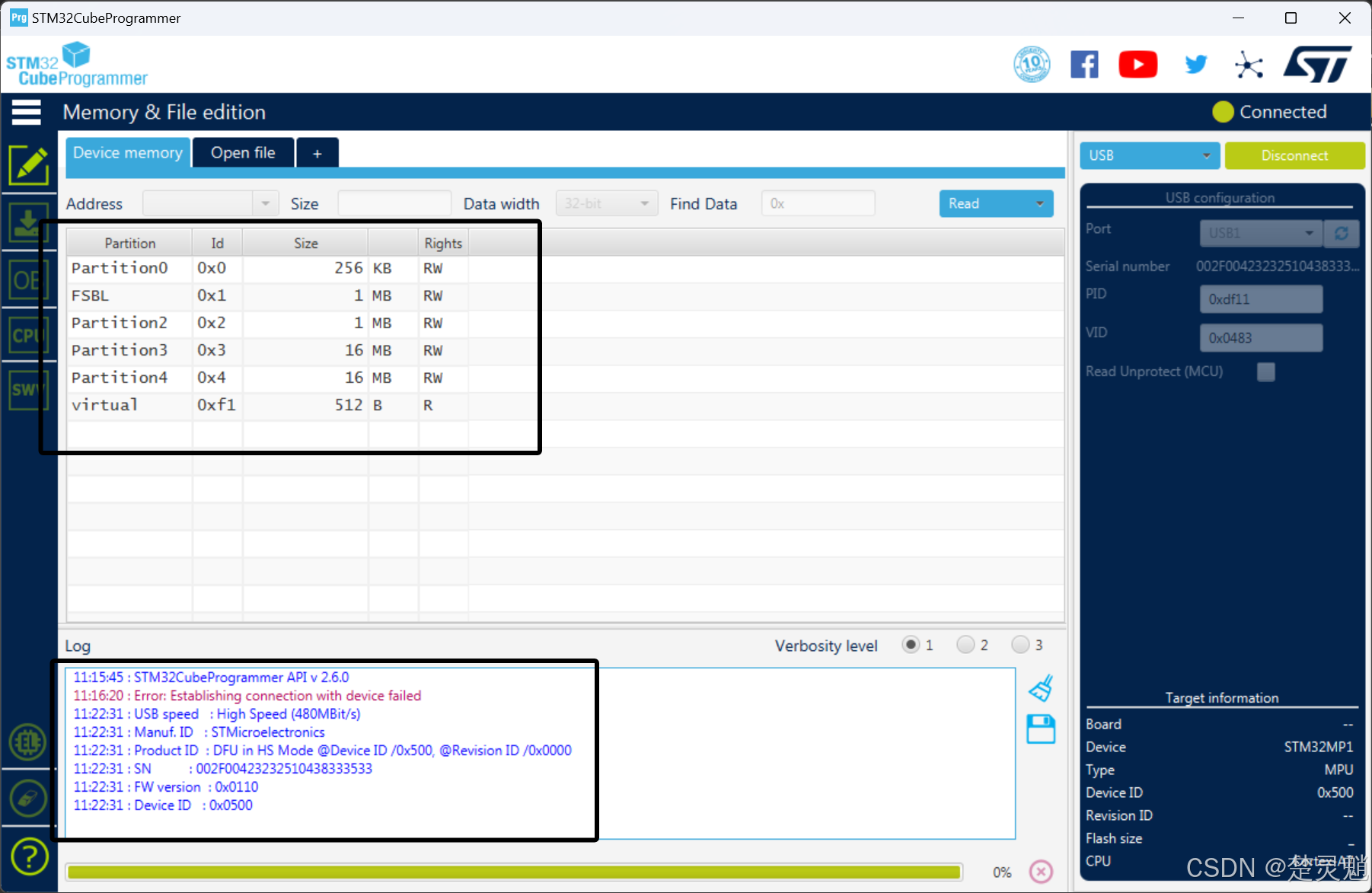Viewport: 1372px width, 893px height.
Task: Select the Memory & File edition pencil icon
Action: click(x=29, y=164)
